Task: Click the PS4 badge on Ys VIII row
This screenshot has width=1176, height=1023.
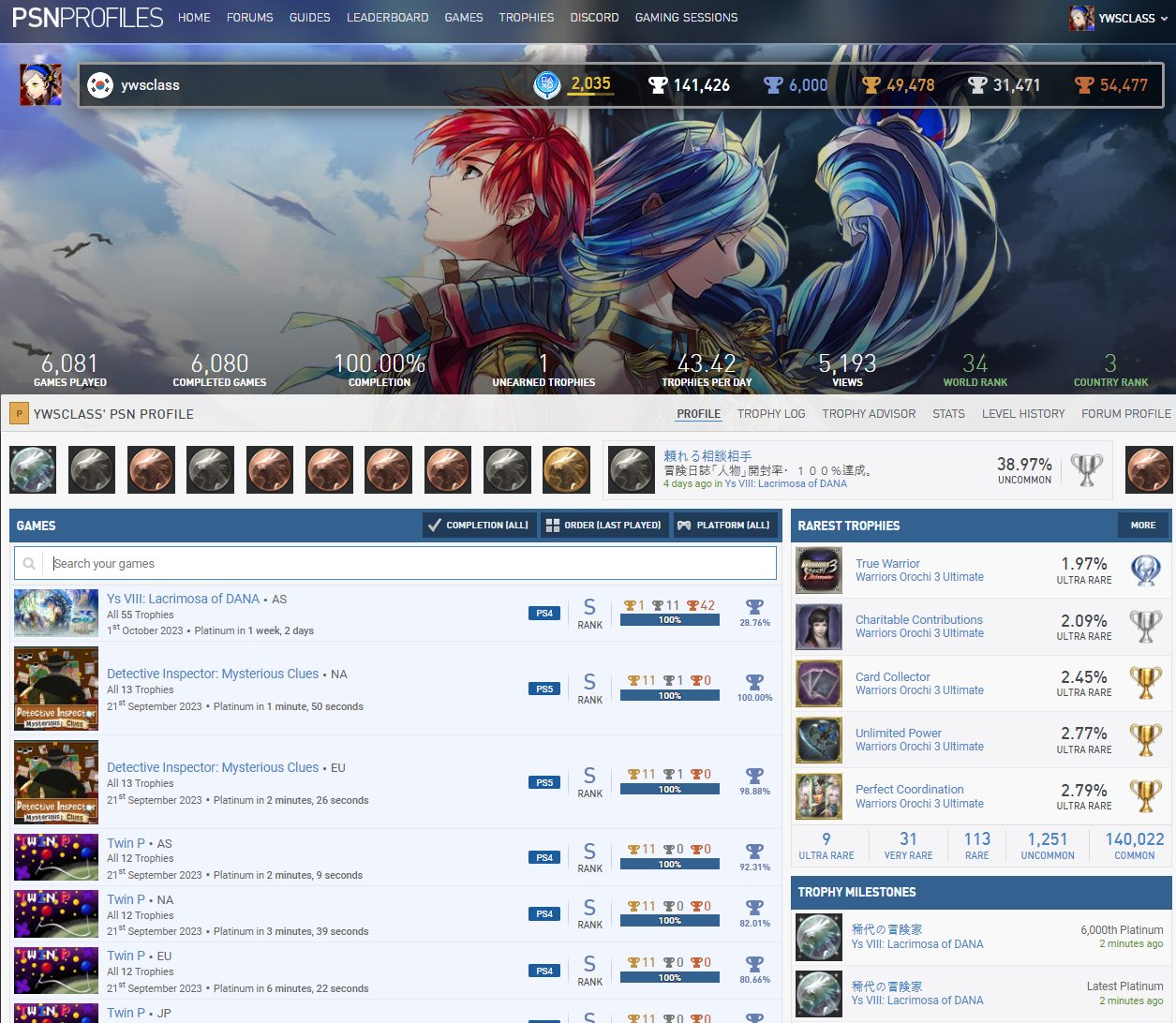Action: tap(544, 614)
